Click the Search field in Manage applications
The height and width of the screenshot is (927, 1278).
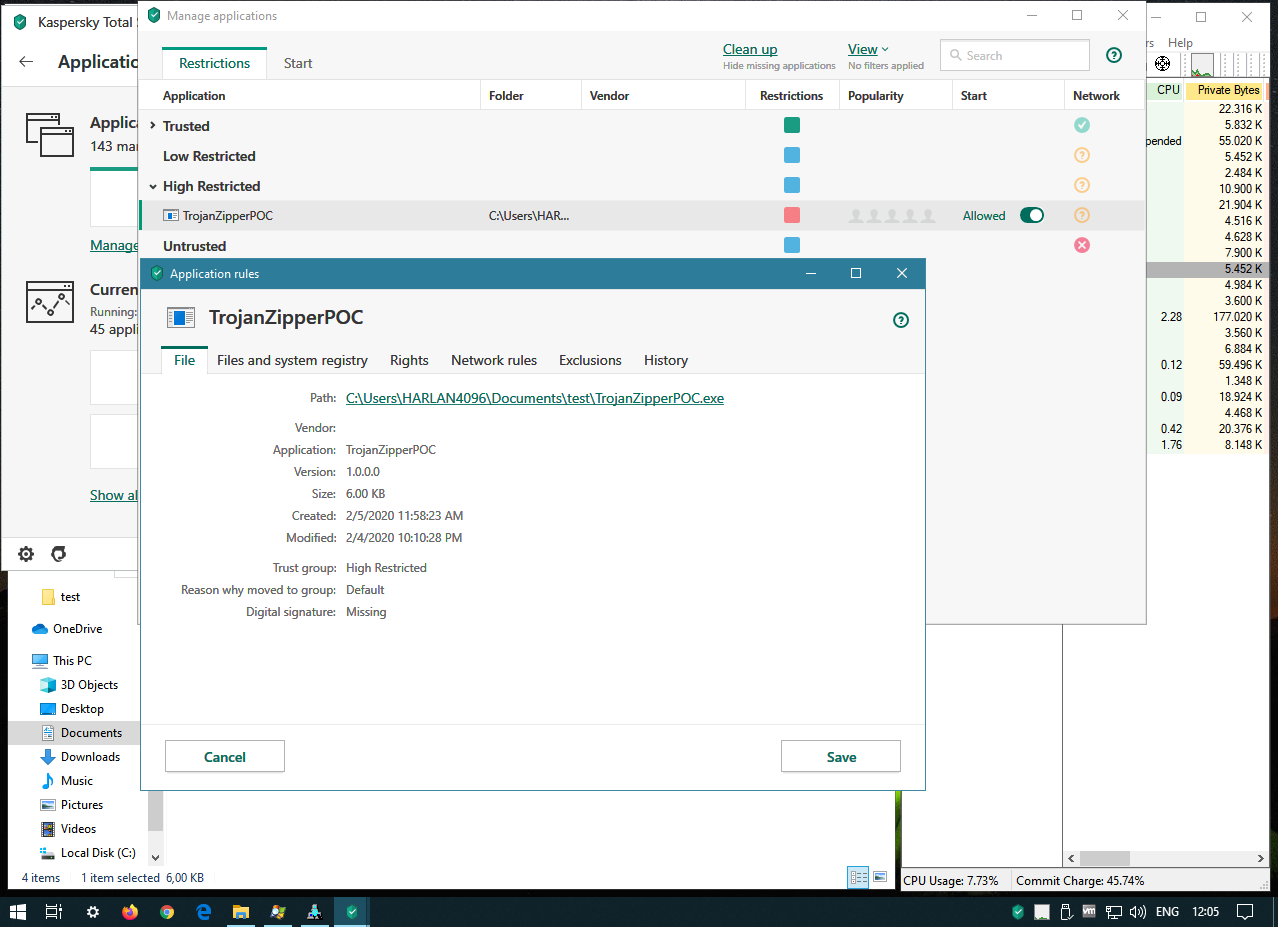click(1015, 55)
